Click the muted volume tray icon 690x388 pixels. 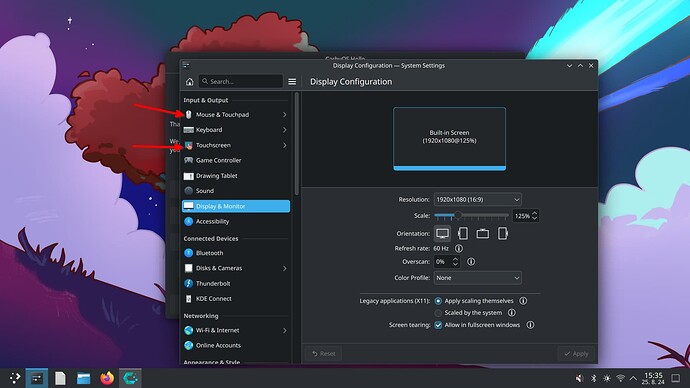(580, 378)
